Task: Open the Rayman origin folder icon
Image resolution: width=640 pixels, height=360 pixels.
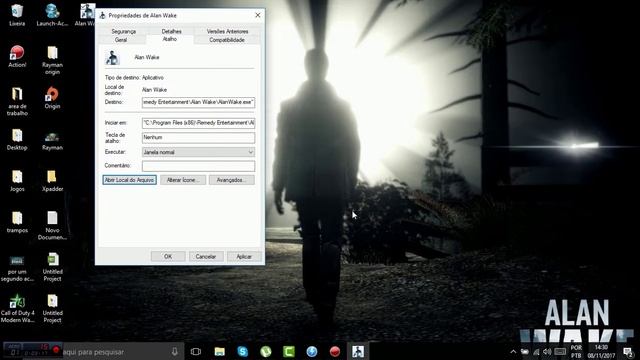Action: click(x=52, y=60)
